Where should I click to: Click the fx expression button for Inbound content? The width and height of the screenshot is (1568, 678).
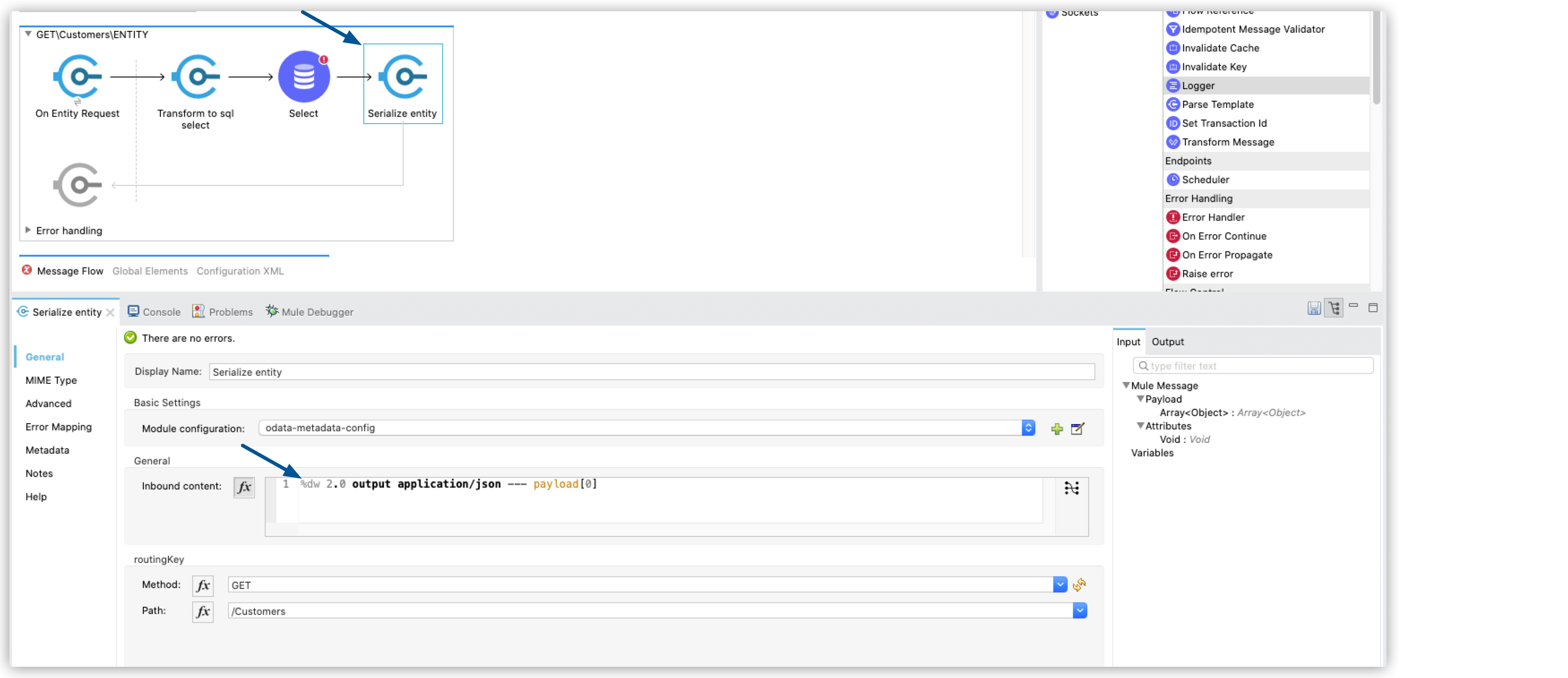coord(245,486)
